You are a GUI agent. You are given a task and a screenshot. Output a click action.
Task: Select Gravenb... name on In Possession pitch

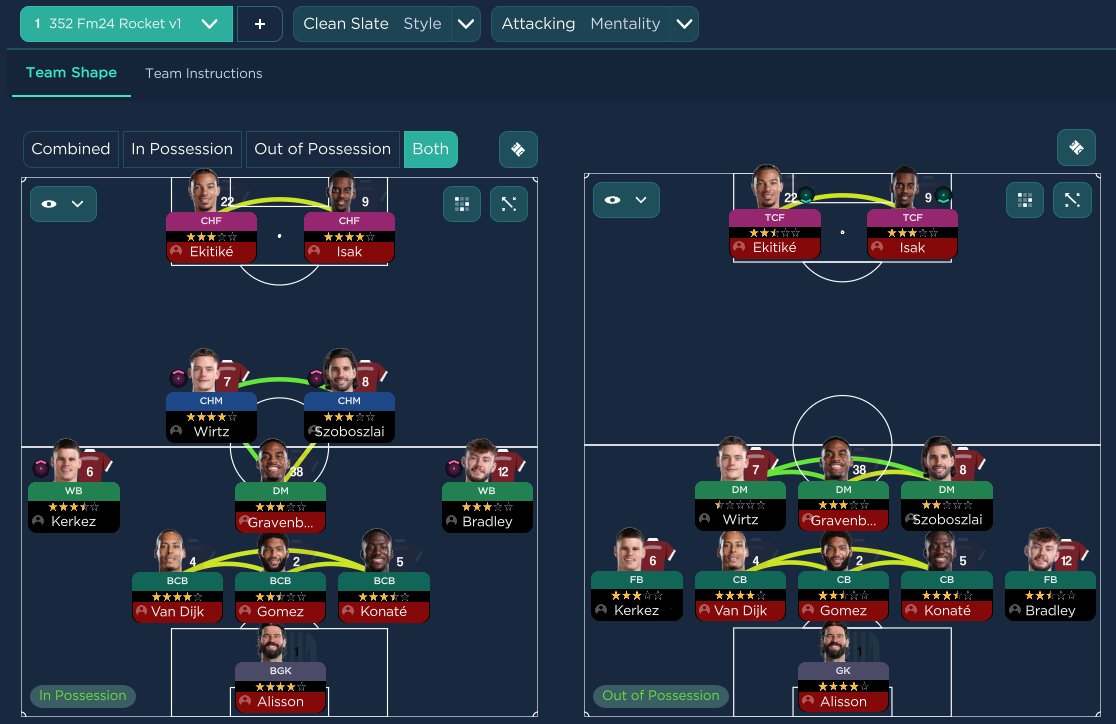point(280,523)
